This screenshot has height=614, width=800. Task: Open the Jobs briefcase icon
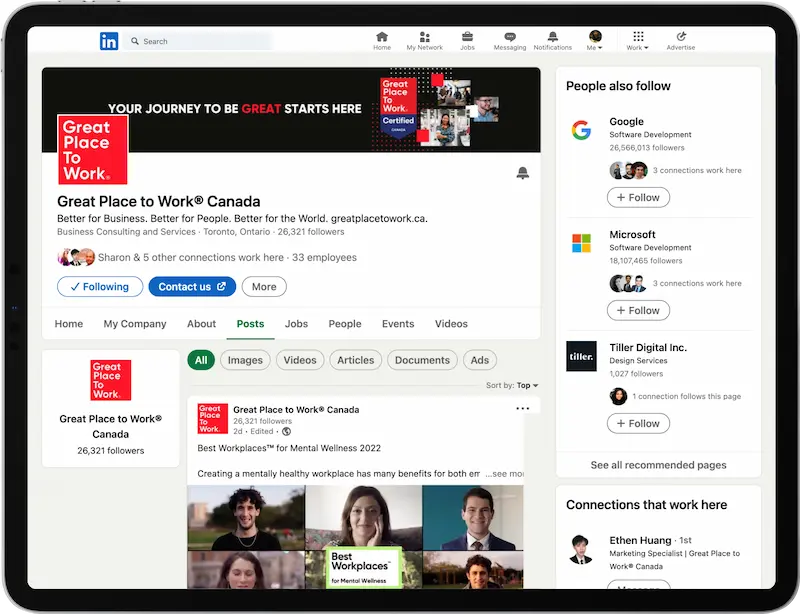tap(467, 41)
